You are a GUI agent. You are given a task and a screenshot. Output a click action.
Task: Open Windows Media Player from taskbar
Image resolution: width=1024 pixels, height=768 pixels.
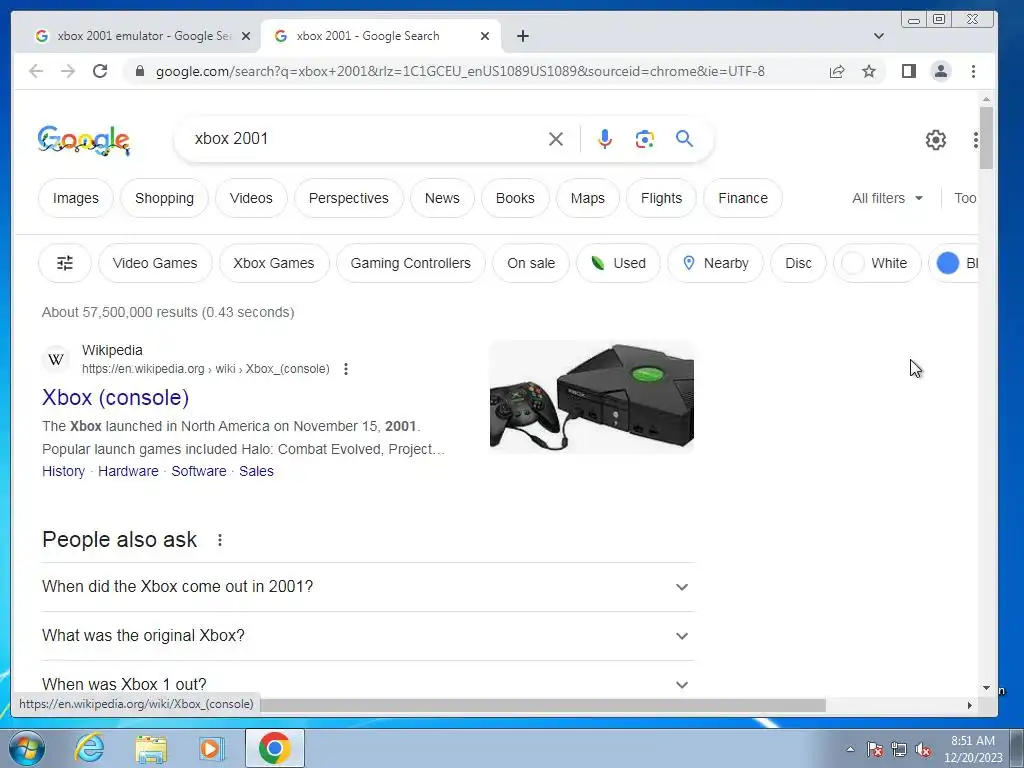pyautogui.click(x=211, y=748)
